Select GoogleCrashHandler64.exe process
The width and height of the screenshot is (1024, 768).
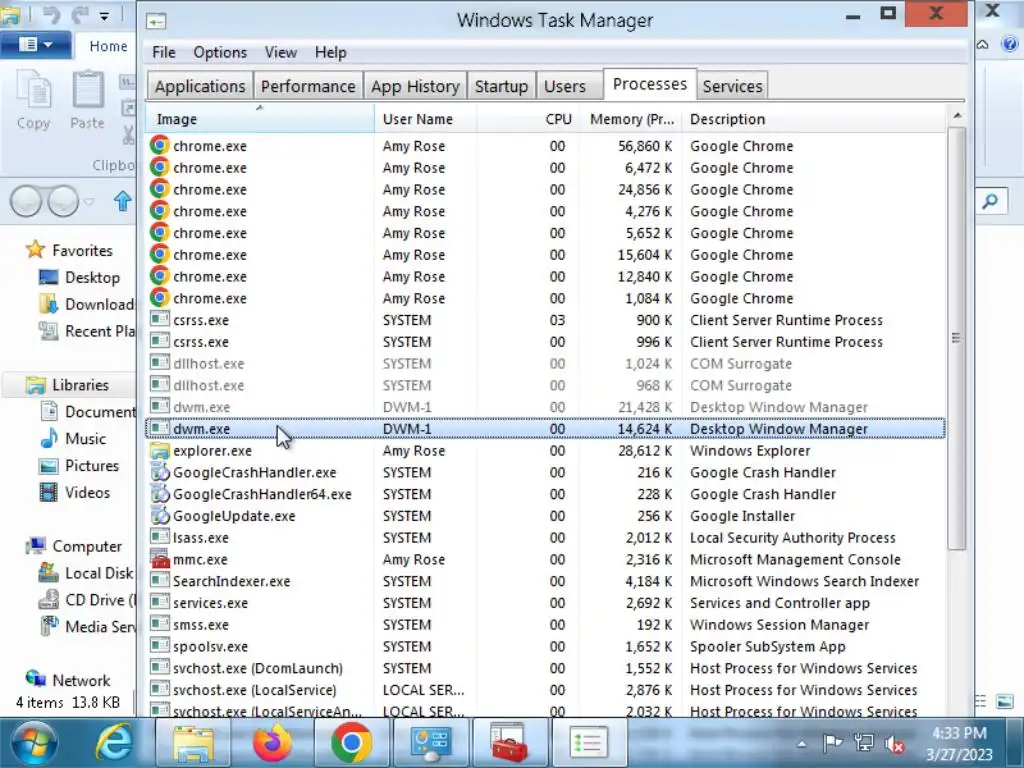coord(545,494)
